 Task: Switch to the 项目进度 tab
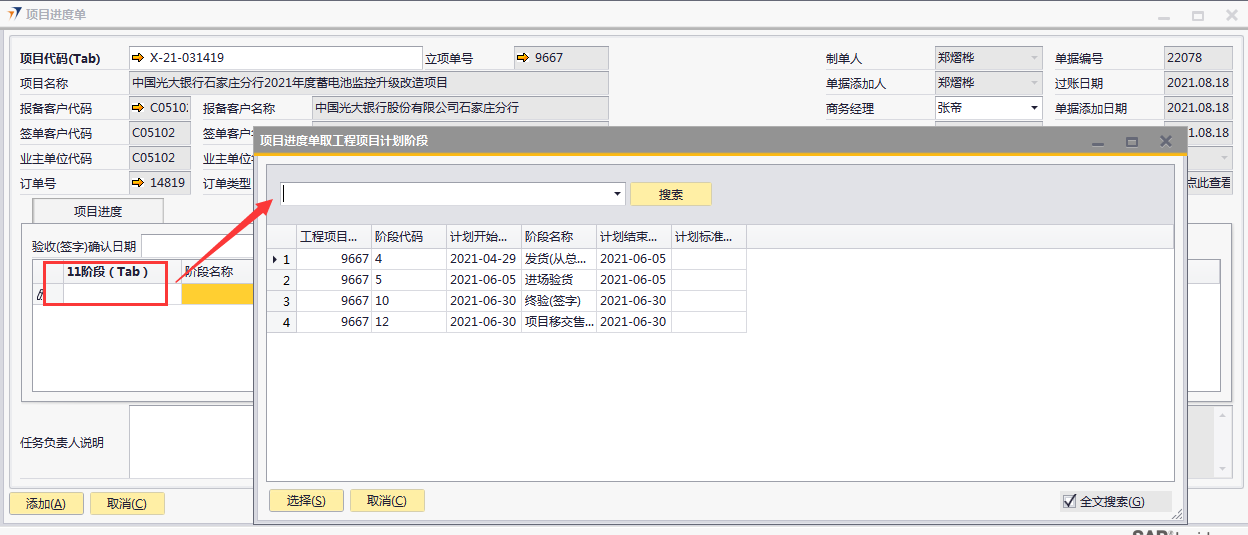pos(98,211)
